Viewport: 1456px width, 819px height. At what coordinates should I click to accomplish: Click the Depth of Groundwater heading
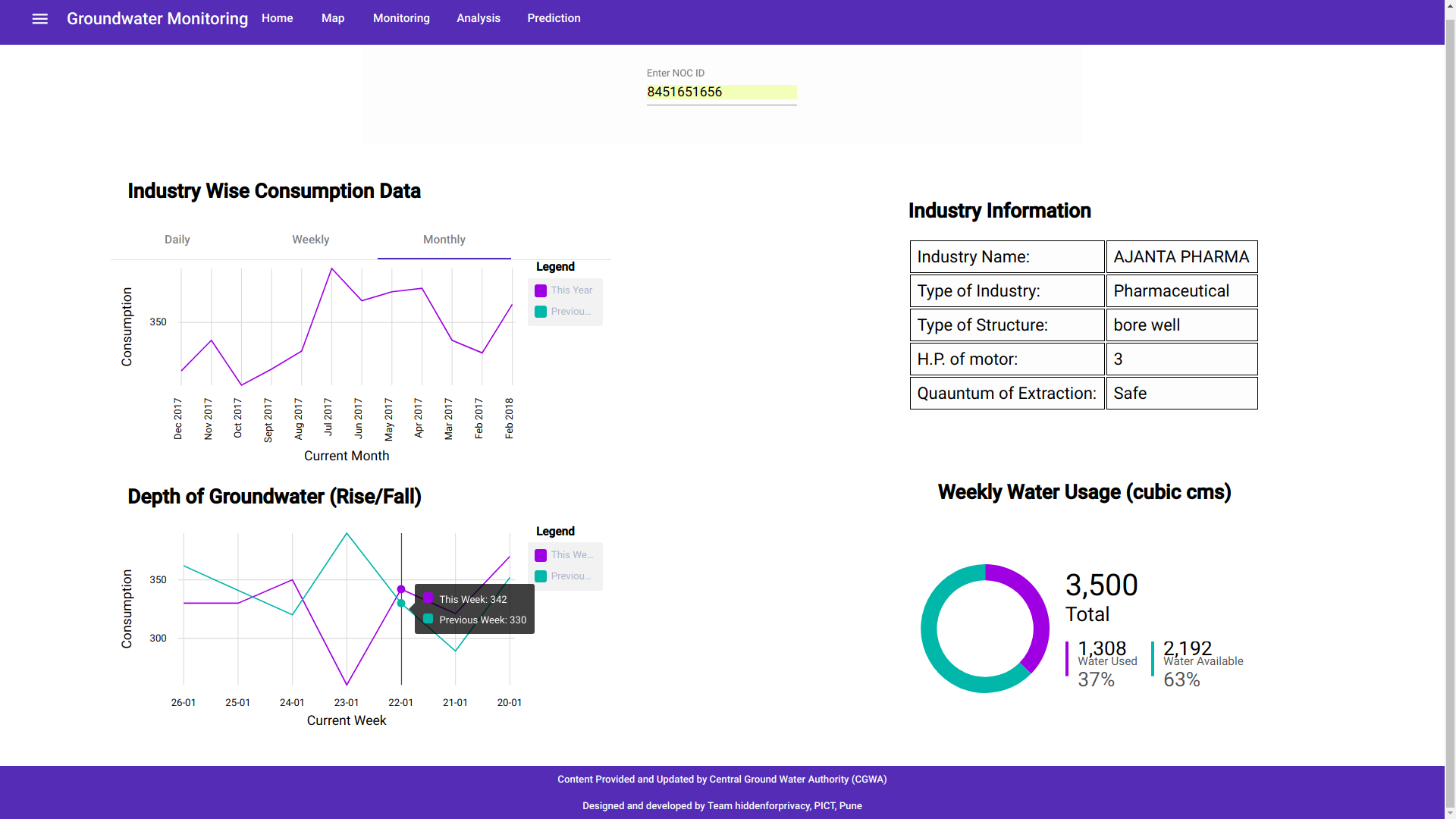(275, 497)
